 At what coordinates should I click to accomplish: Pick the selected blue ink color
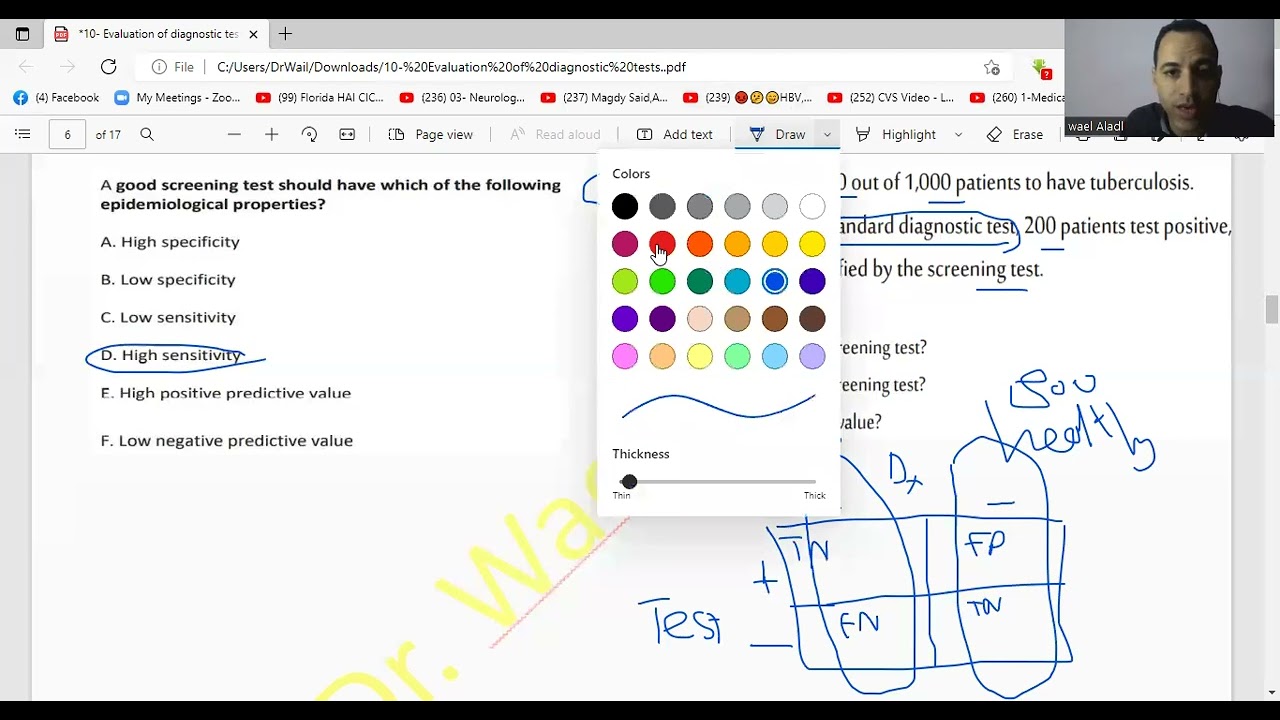coord(775,282)
